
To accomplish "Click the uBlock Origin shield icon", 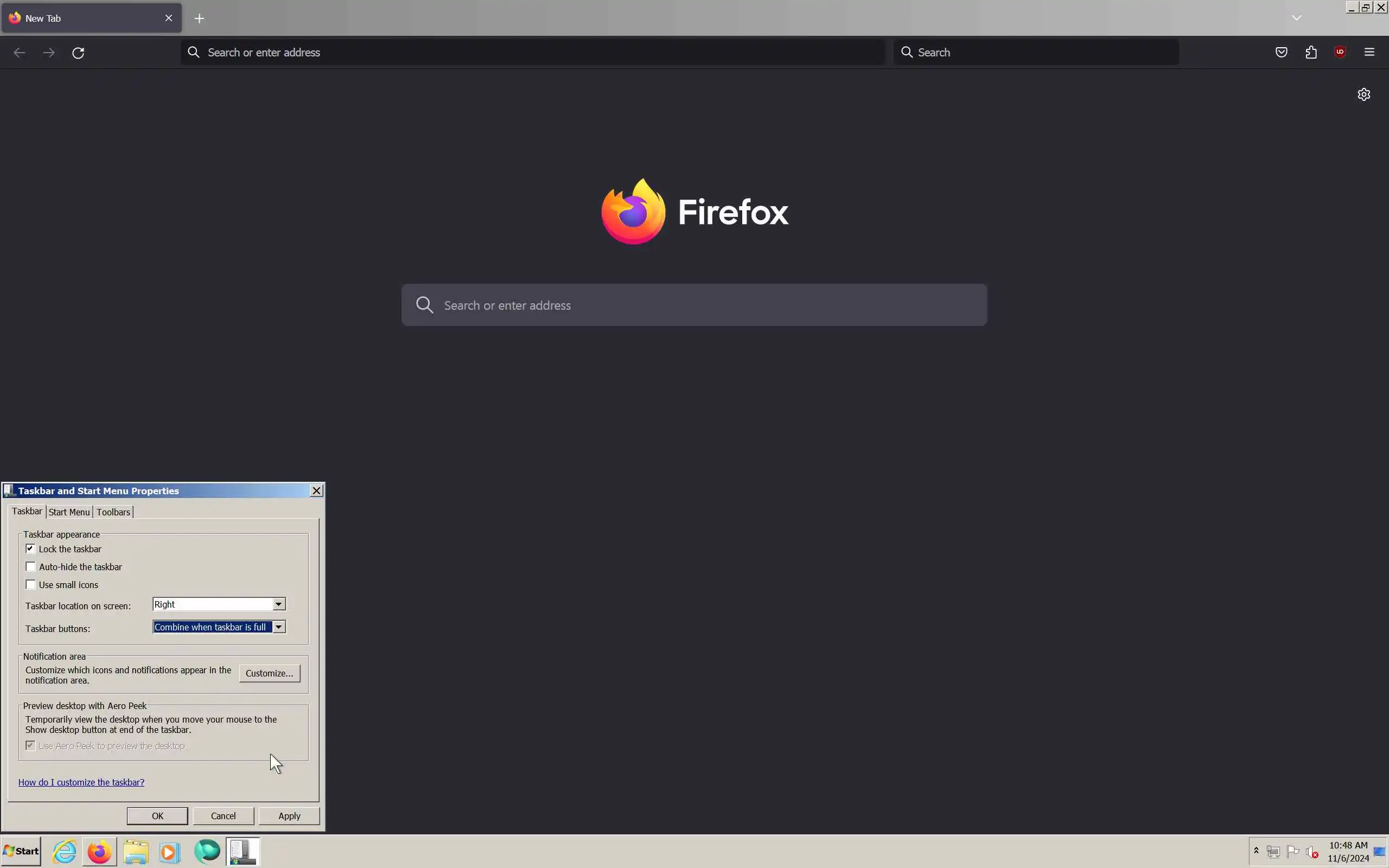I will click(x=1340, y=52).
